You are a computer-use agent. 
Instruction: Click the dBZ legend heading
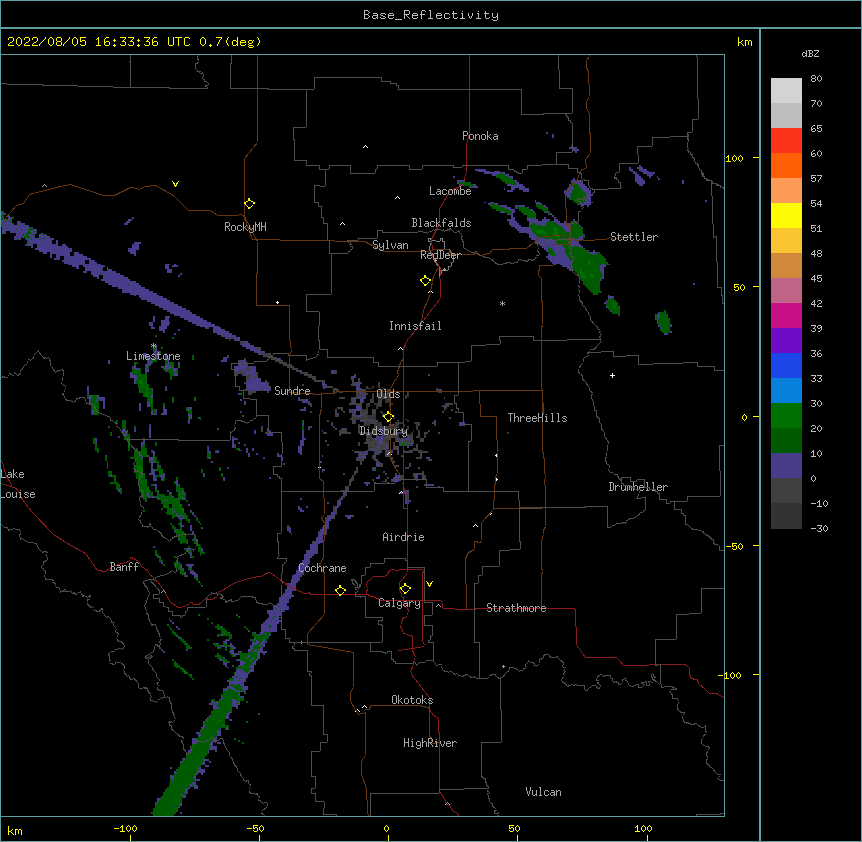pos(810,53)
